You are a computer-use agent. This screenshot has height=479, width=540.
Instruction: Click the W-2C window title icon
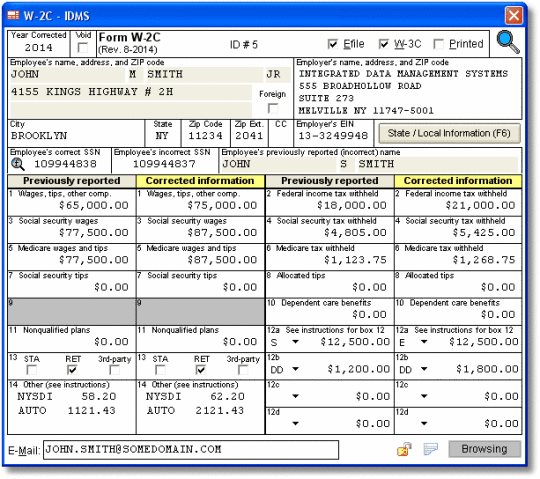(13, 15)
